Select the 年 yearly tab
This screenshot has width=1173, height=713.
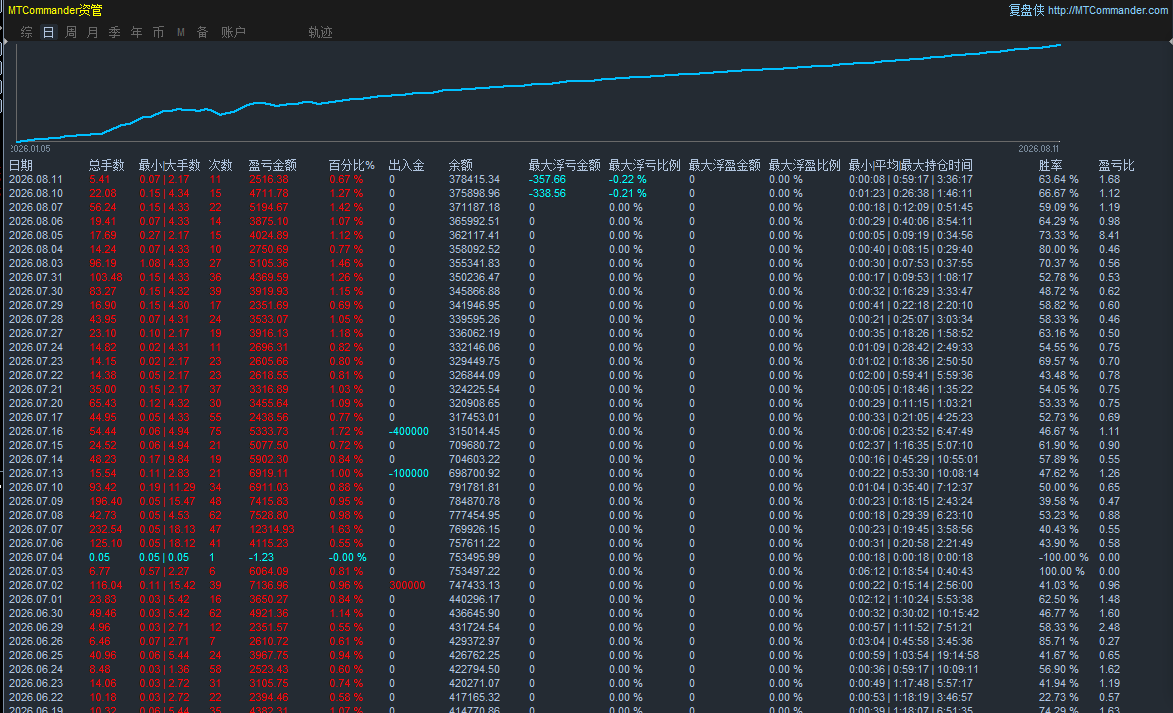pos(136,32)
